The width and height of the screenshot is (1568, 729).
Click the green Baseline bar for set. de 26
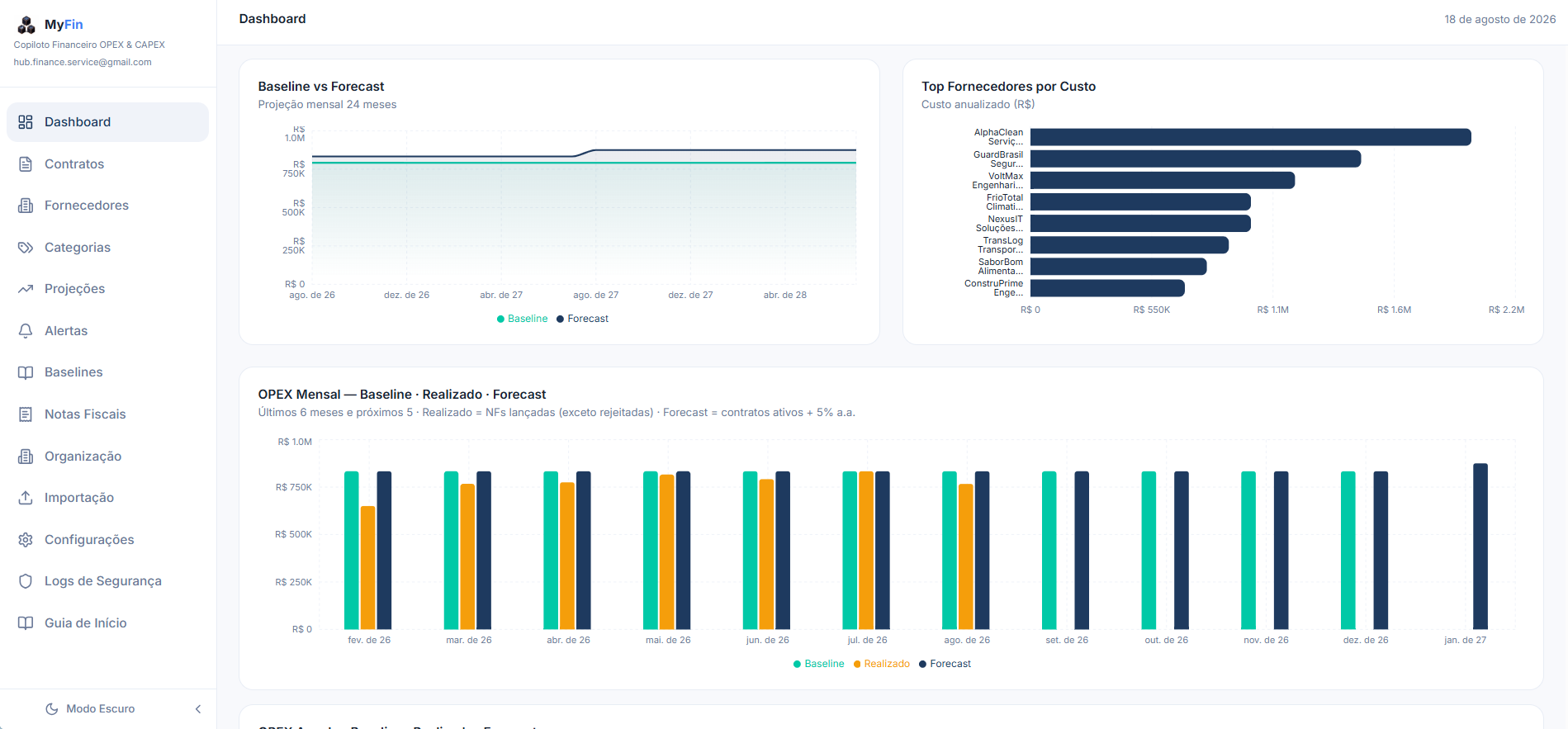1049,551
